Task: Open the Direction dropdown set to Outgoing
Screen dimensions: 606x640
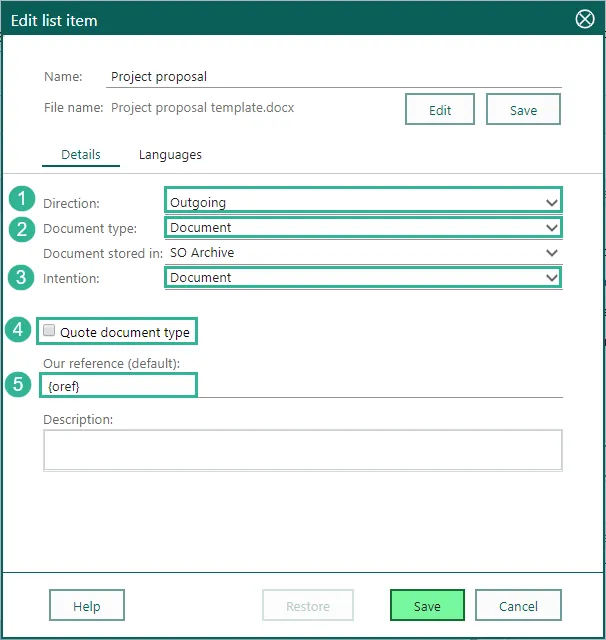Action: 363,202
